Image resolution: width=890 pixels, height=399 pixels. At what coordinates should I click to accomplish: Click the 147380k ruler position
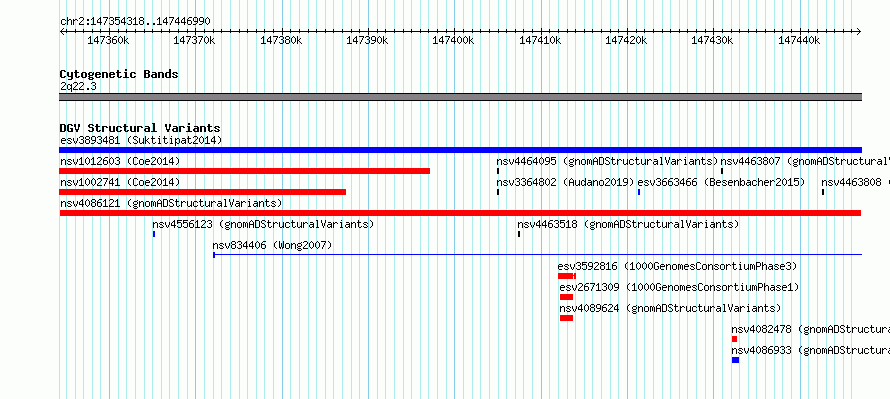[x=281, y=40]
